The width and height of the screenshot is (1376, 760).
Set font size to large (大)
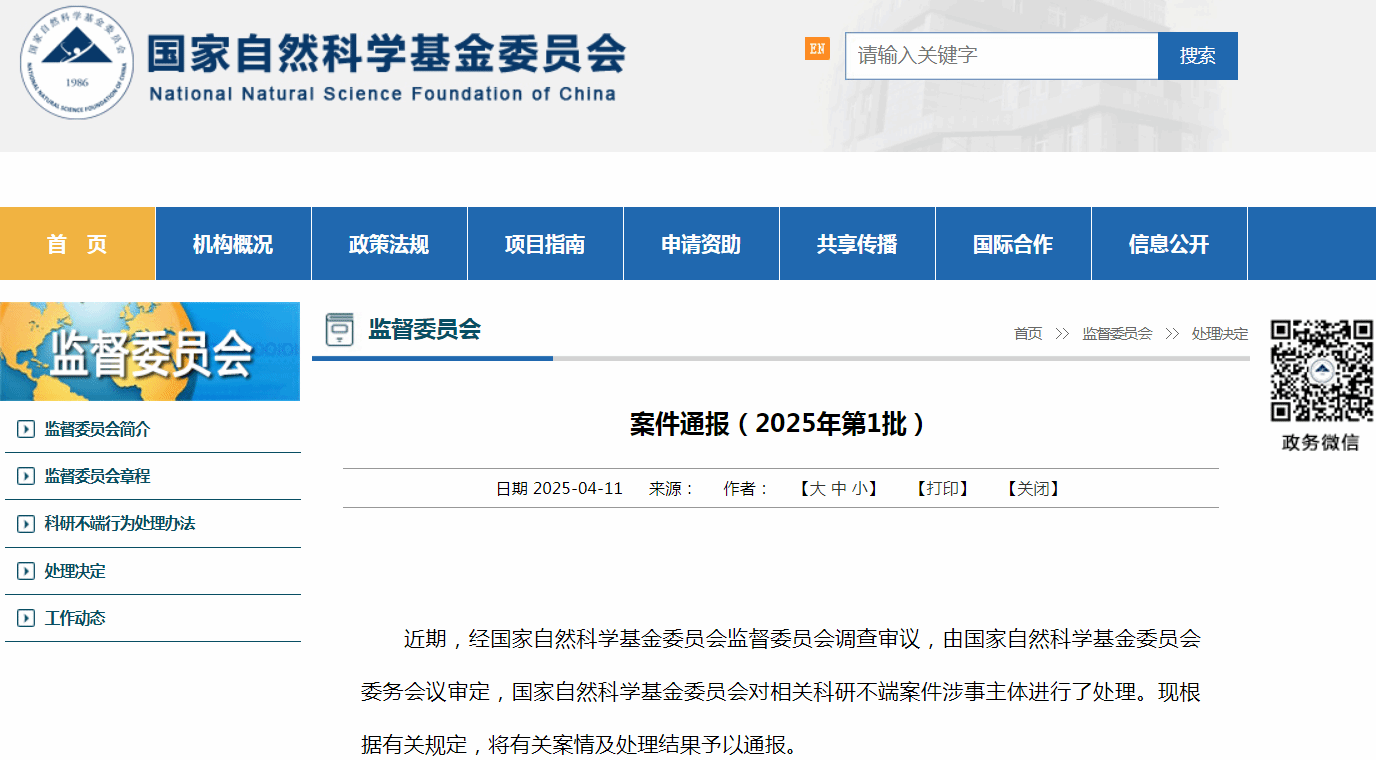coord(817,489)
